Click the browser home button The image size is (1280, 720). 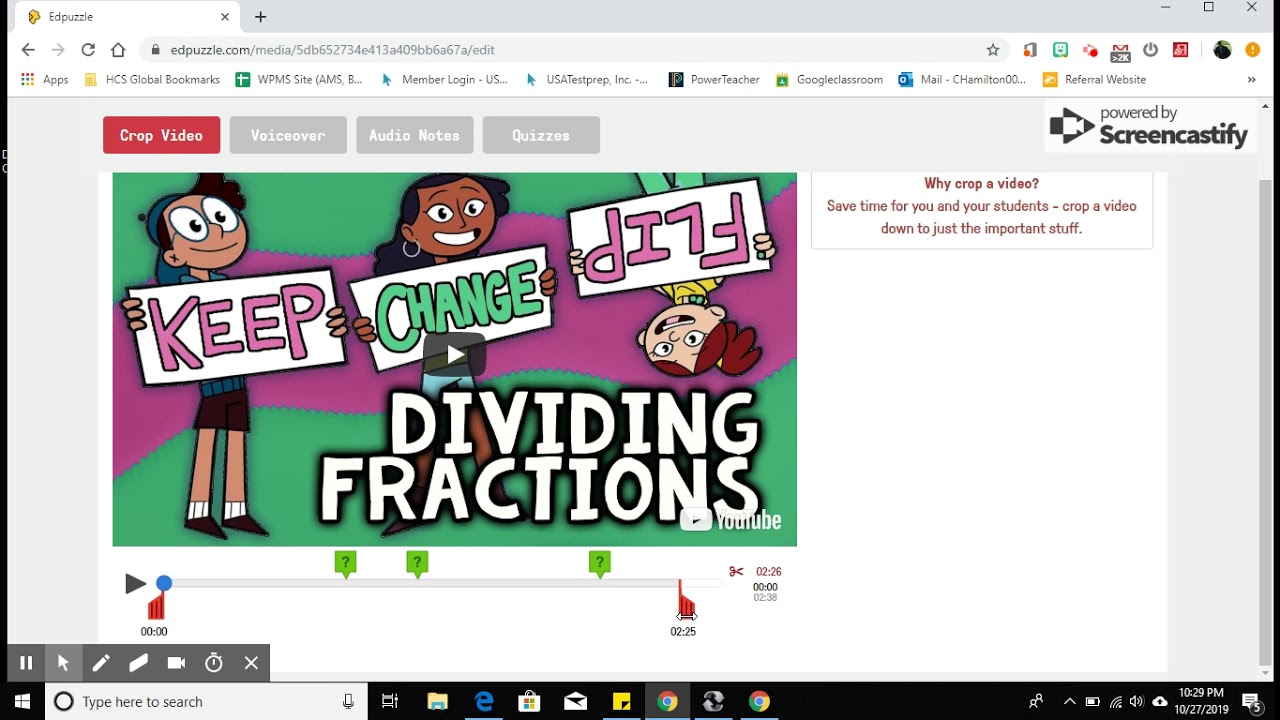pos(118,50)
